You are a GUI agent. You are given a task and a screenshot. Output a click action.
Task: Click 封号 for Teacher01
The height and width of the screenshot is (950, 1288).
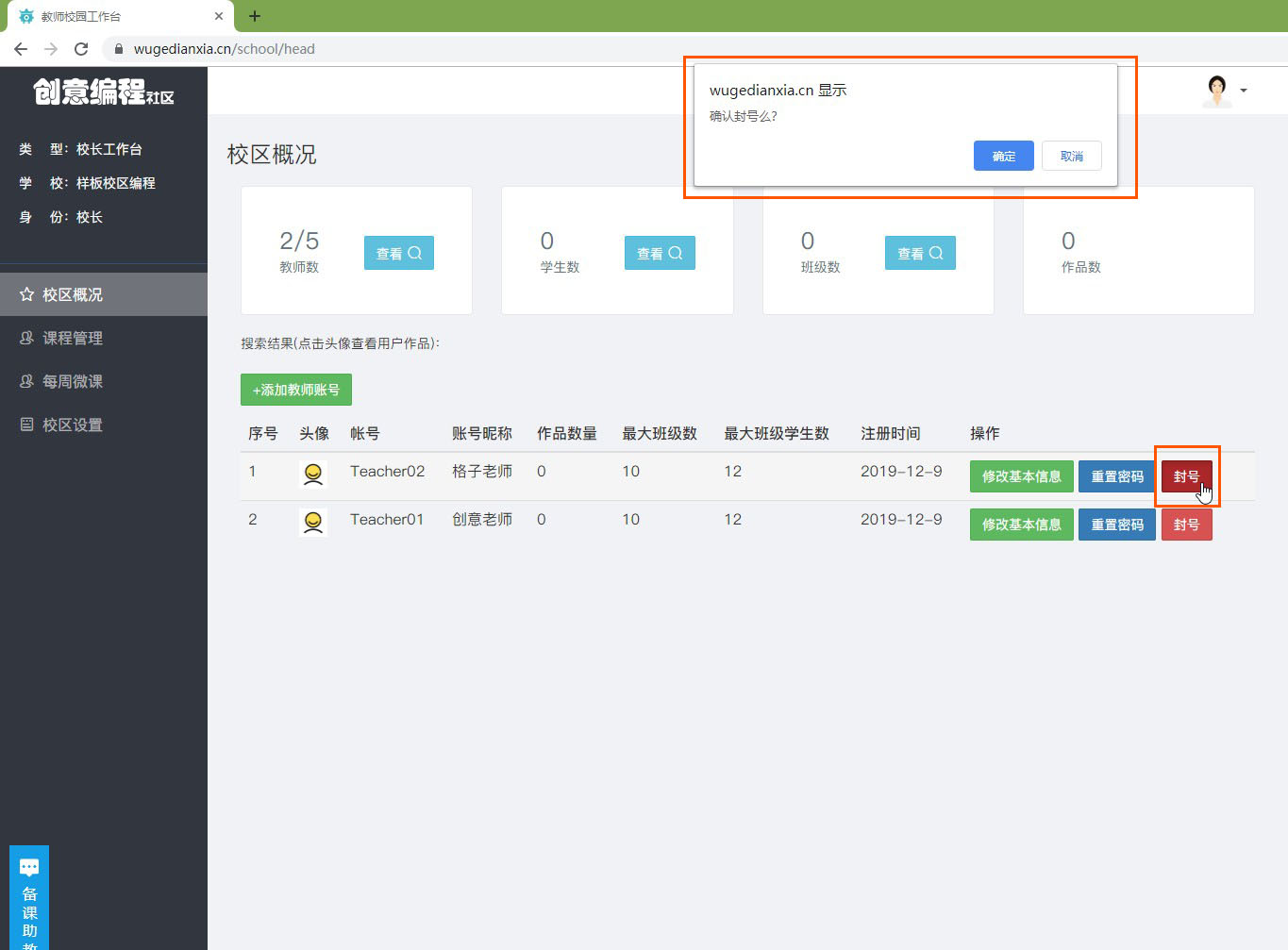(x=1187, y=525)
